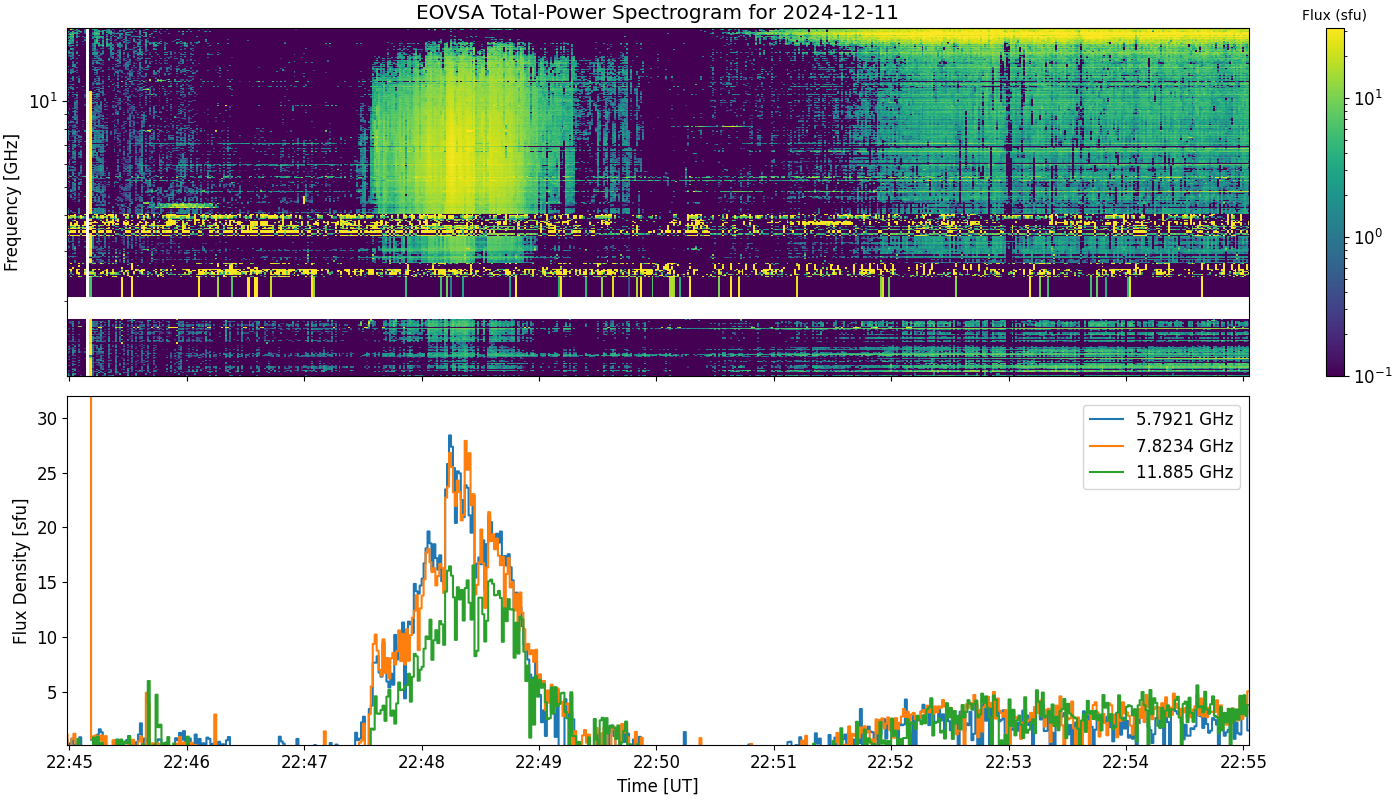
Task: Click the 22:49 time tick label
Action: pyautogui.click(x=539, y=762)
